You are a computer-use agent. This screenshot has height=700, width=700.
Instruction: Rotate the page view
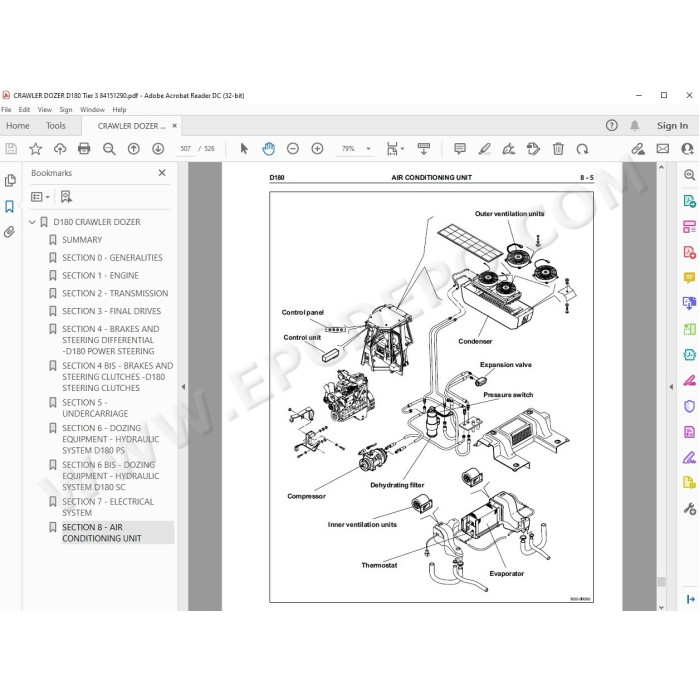click(582, 149)
